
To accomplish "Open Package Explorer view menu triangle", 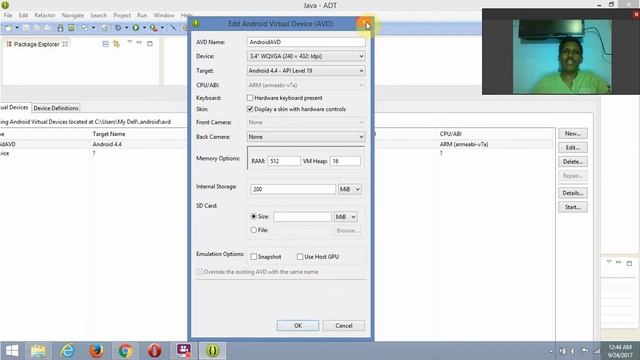I will tap(129, 42).
